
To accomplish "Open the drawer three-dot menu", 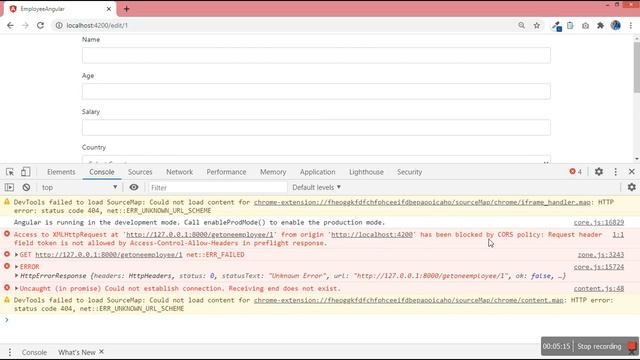I will coord(10,352).
